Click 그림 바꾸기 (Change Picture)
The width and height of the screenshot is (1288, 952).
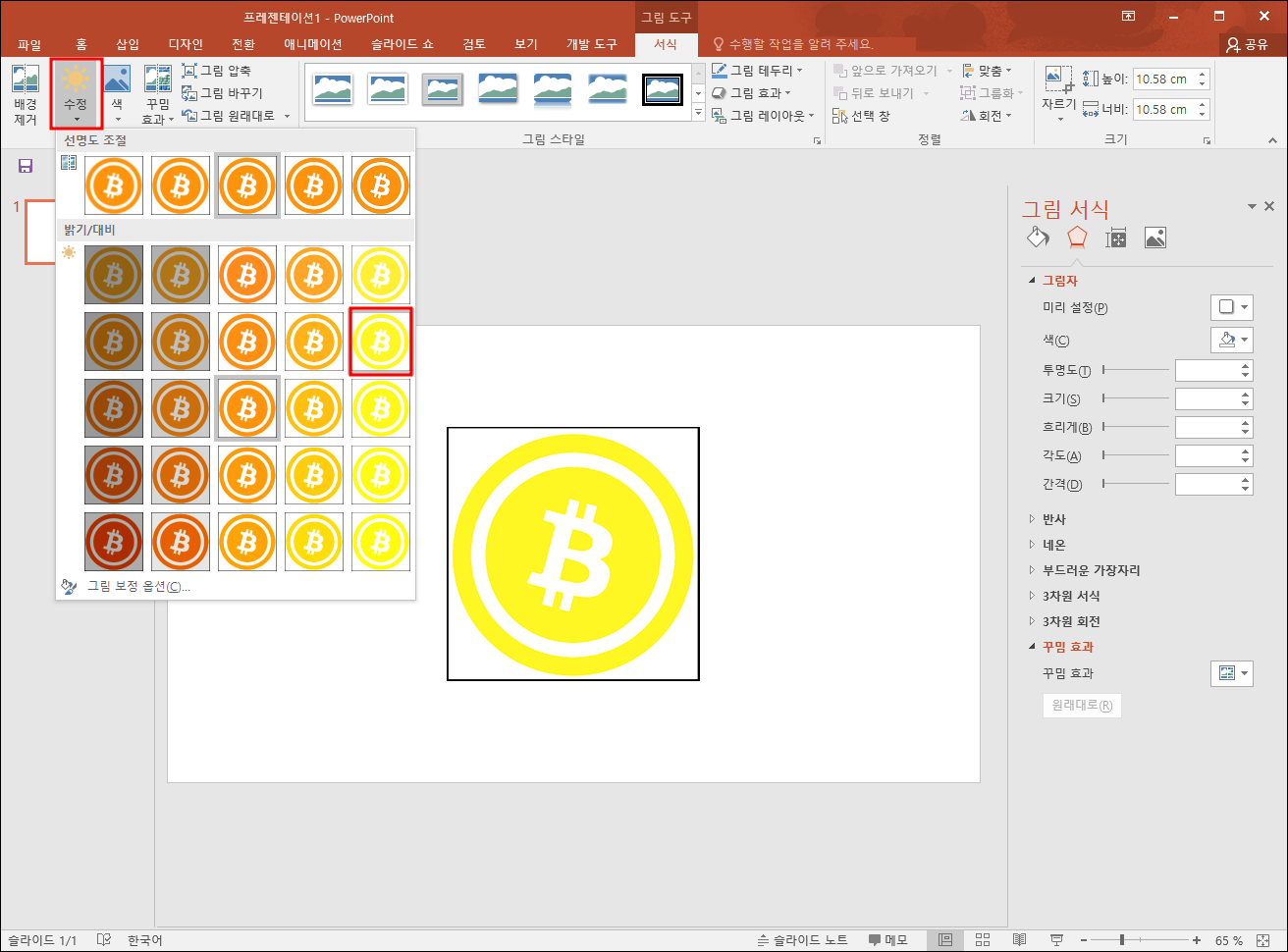[222, 93]
